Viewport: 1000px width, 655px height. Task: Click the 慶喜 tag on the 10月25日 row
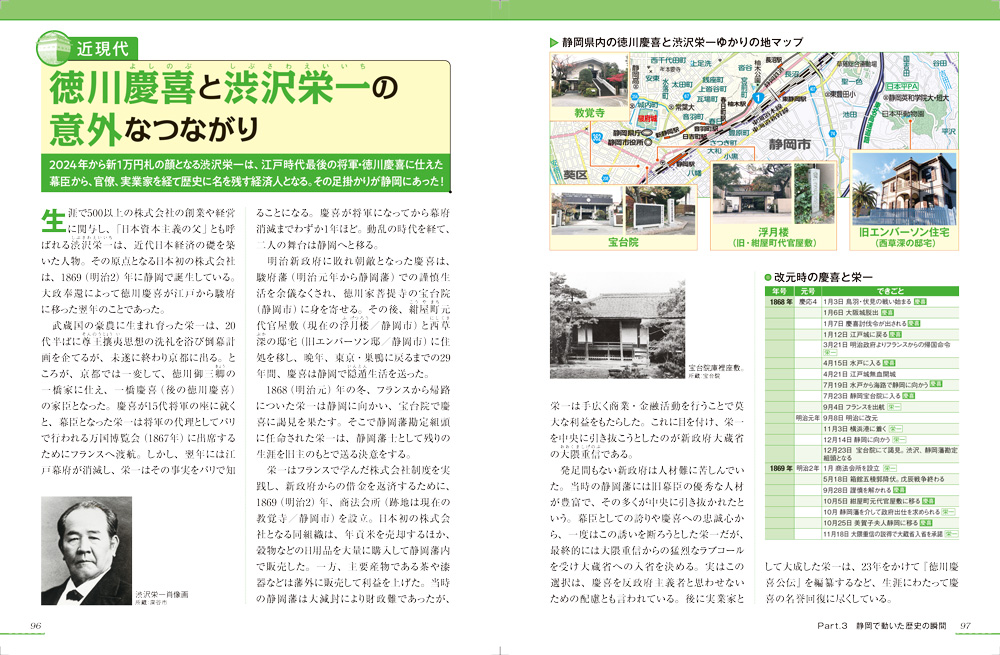coord(926,523)
